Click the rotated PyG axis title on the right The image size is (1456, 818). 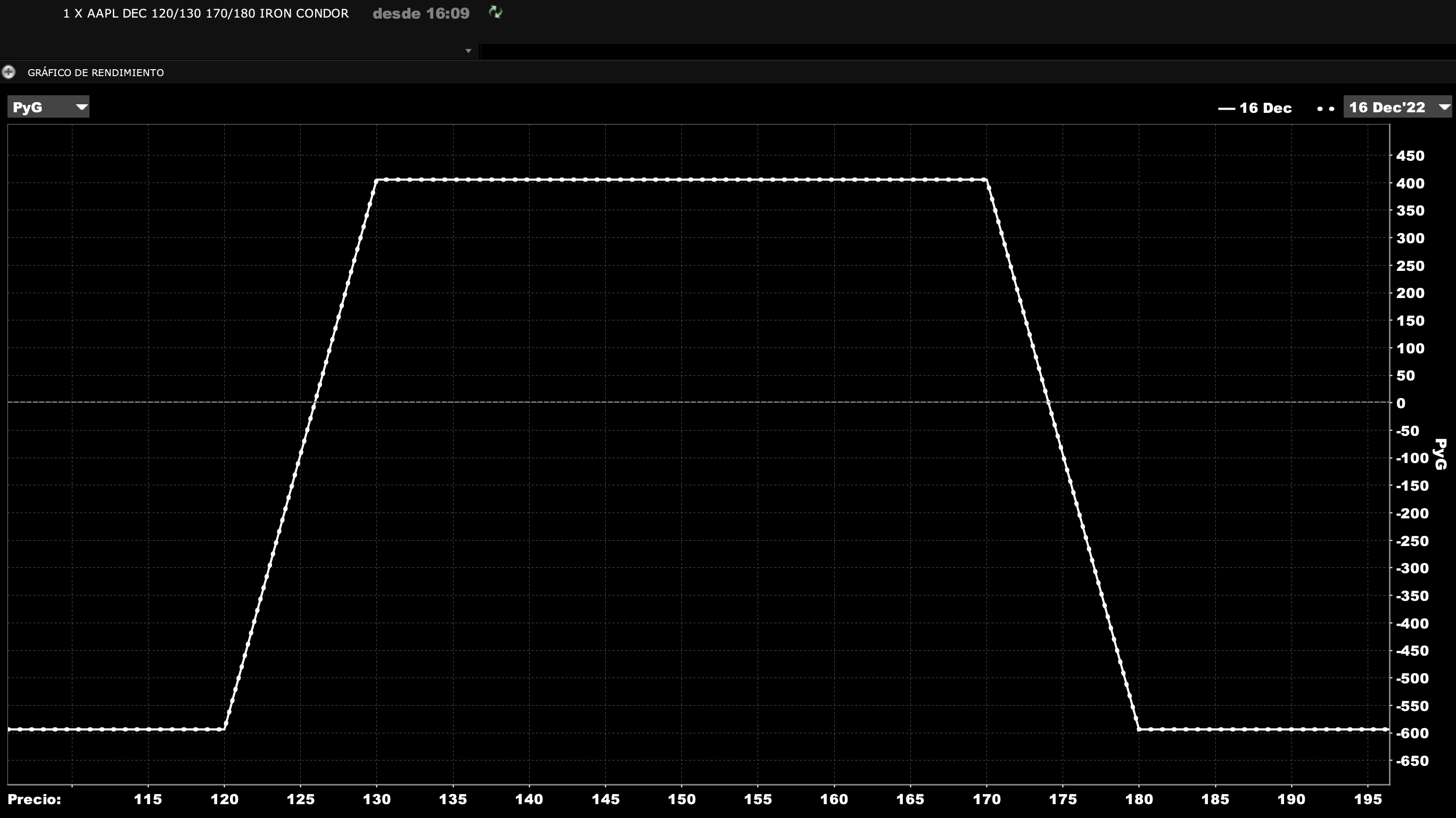[x=1440, y=453]
